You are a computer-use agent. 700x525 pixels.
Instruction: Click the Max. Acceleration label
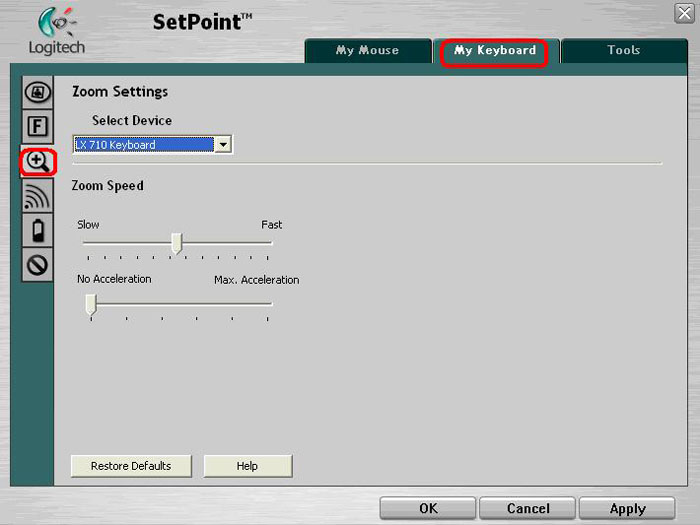click(x=257, y=280)
